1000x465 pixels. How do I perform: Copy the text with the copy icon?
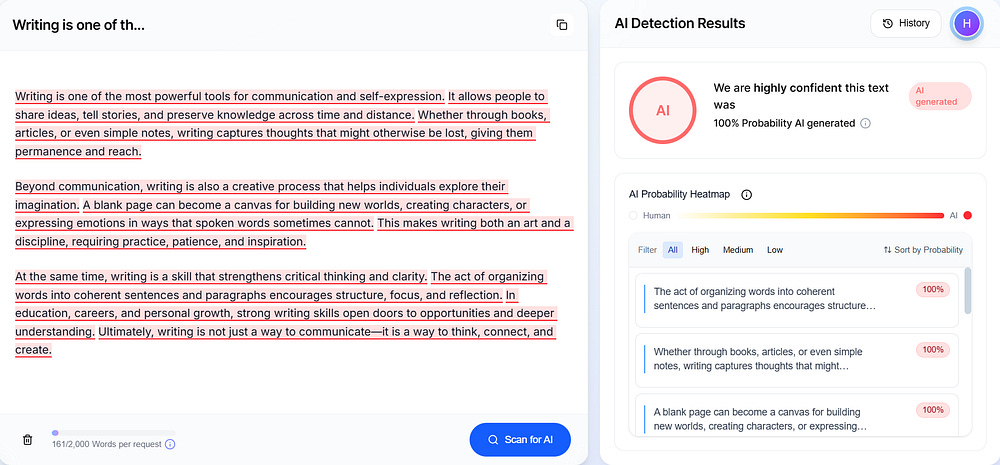pos(562,25)
